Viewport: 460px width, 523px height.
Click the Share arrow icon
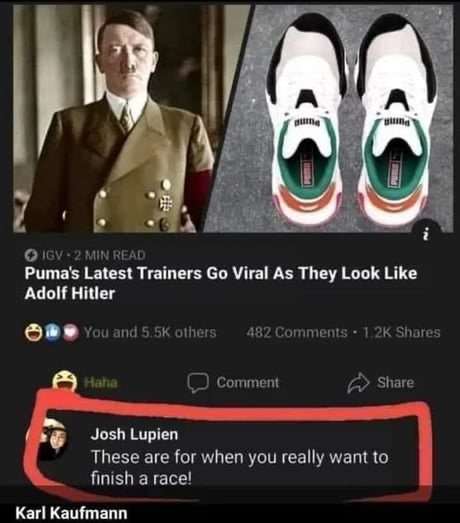(358, 383)
